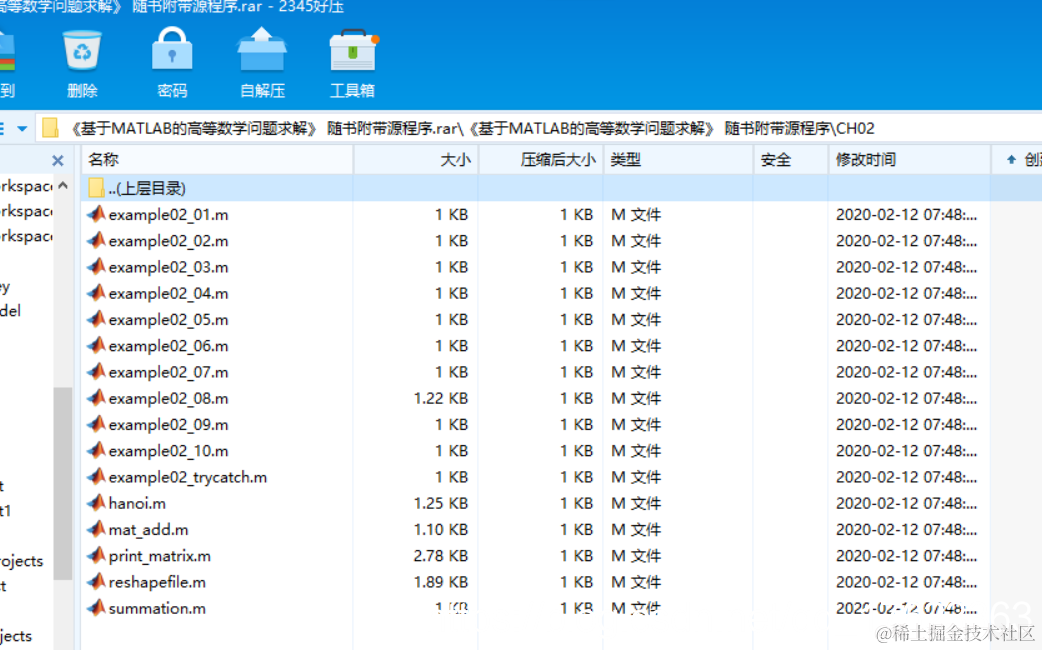Select file name print_matrix.m
This screenshot has width=1042, height=650.
tap(159, 556)
